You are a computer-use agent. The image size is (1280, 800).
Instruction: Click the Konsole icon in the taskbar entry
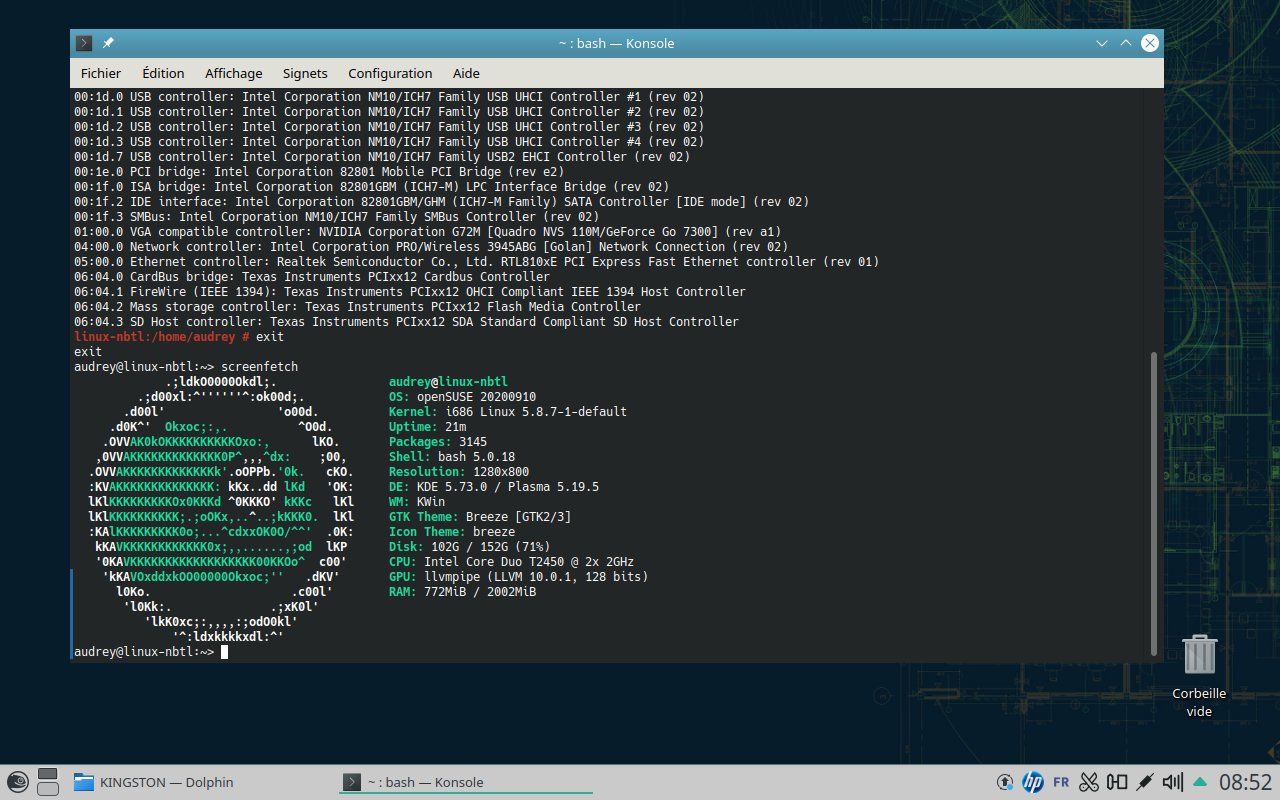pos(352,782)
